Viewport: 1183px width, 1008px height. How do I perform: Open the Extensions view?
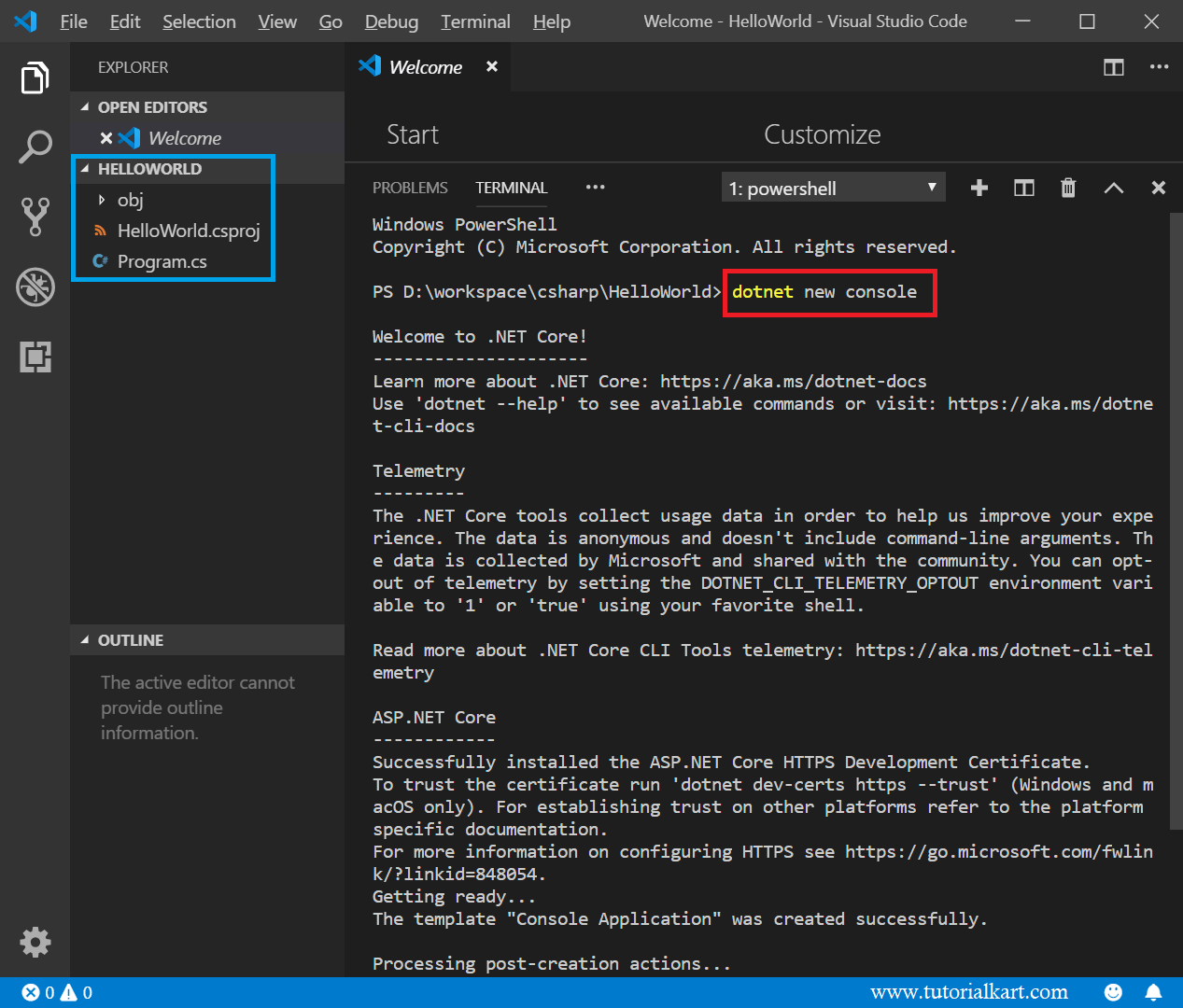[x=35, y=357]
